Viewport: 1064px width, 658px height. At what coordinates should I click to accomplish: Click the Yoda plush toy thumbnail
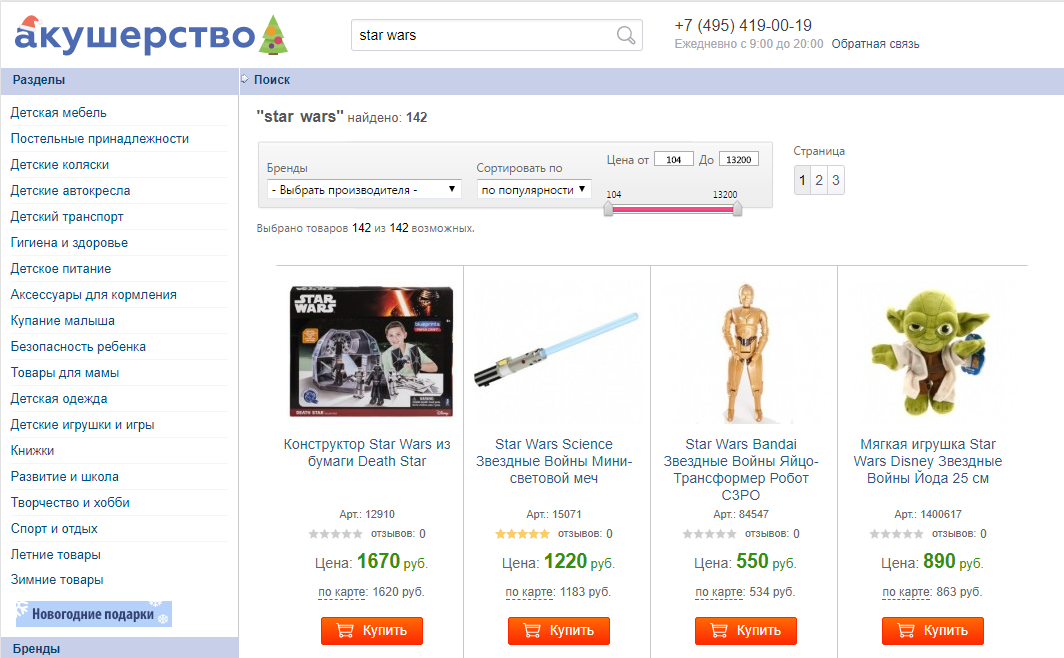[928, 353]
